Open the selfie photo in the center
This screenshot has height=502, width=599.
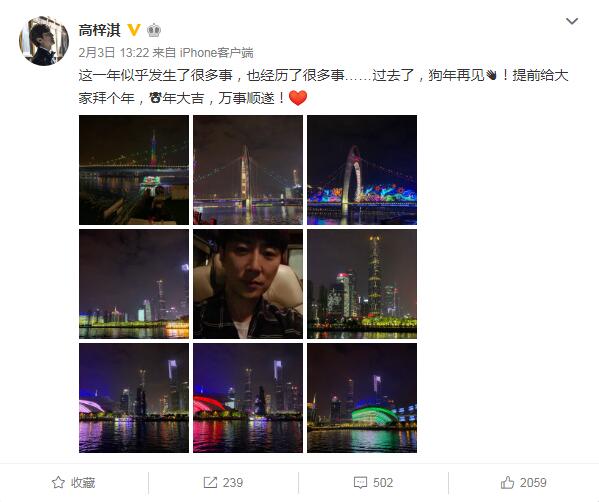248,284
